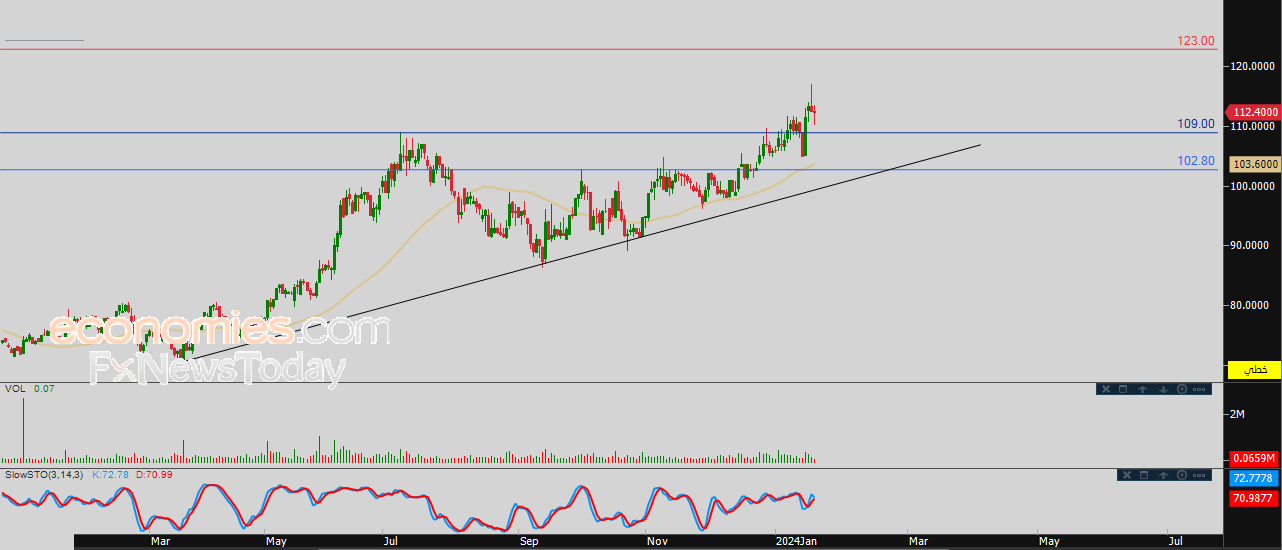Click the 72.7778 blue stochastic tag
The image size is (1282, 550).
(x=1254, y=479)
